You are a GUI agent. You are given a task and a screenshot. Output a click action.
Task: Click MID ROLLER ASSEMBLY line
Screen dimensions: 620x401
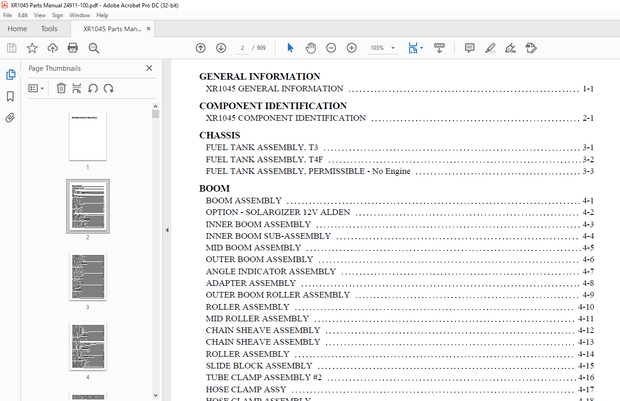(x=399, y=319)
